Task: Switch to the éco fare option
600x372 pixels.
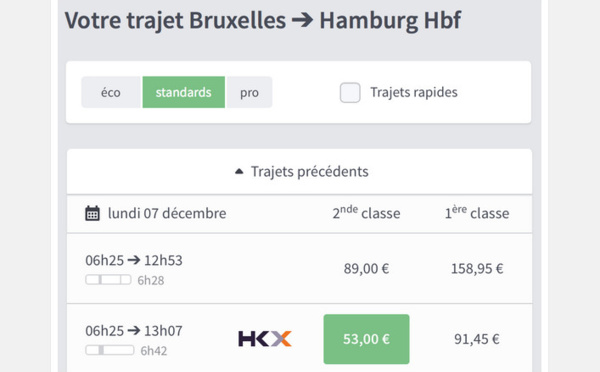Action: click(x=111, y=92)
